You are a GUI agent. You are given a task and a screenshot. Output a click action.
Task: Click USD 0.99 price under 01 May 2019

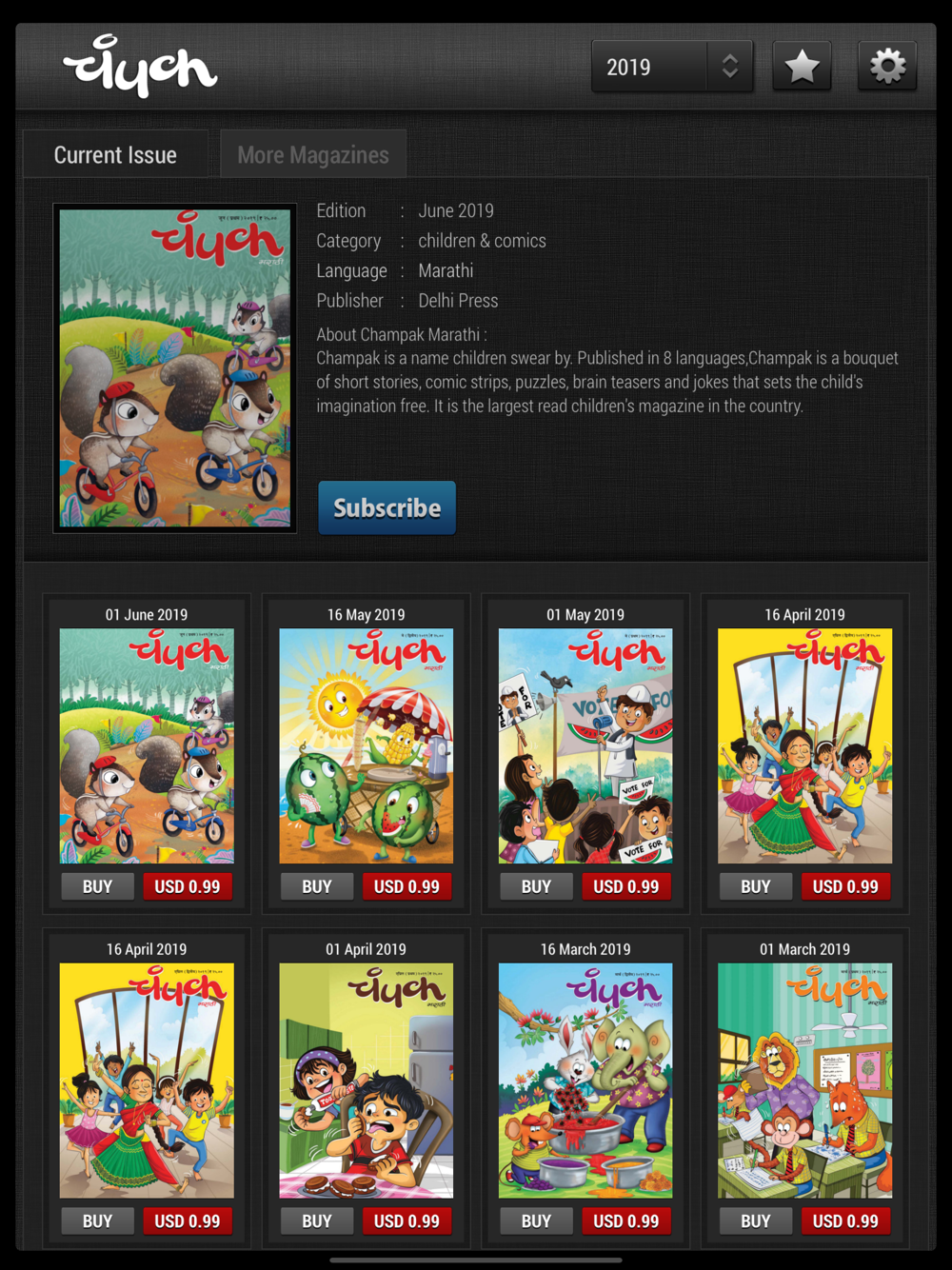(x=626, y=886)
